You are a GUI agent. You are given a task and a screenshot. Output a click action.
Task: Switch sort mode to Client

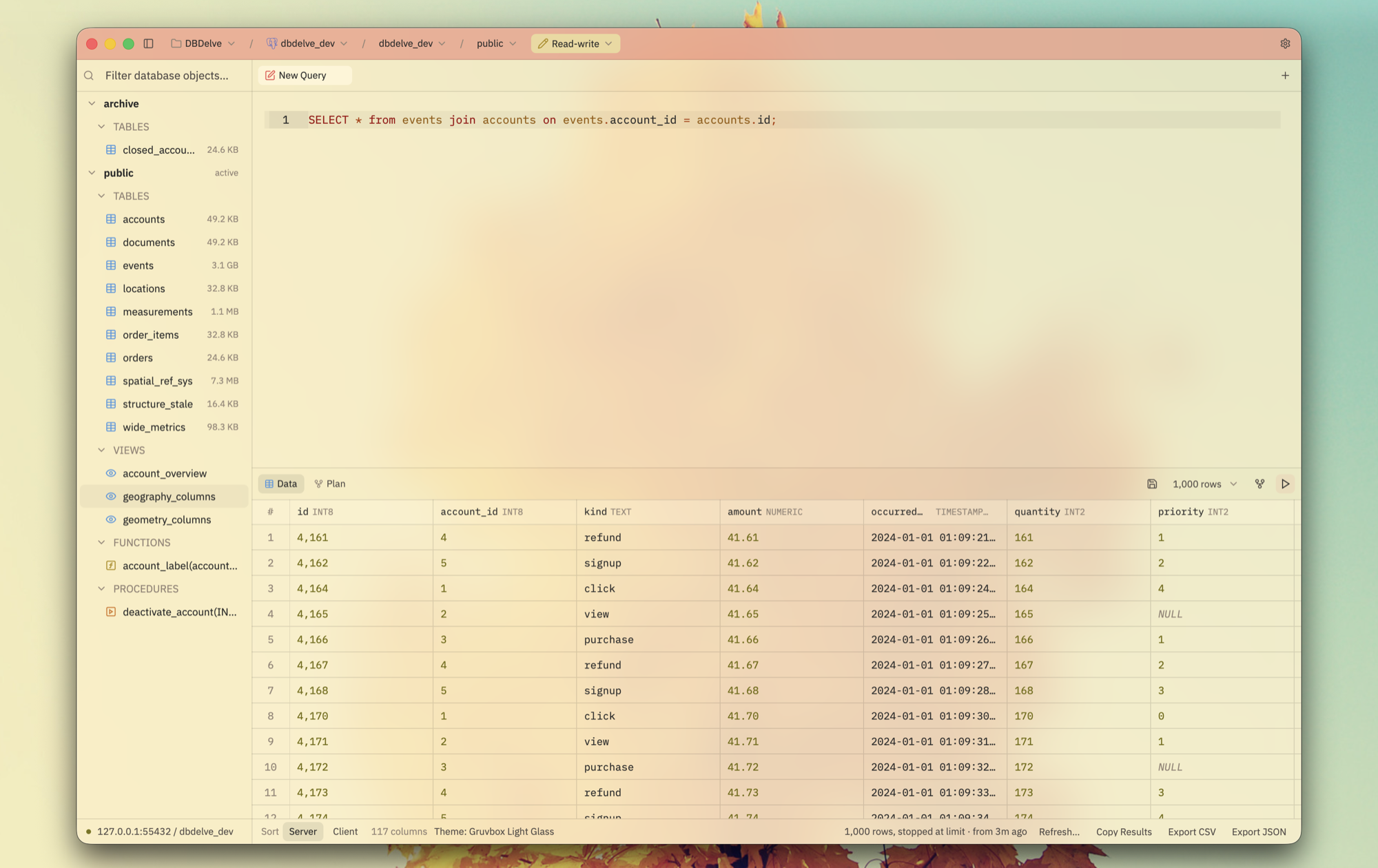pyautogui.click(x=345, y=831)
